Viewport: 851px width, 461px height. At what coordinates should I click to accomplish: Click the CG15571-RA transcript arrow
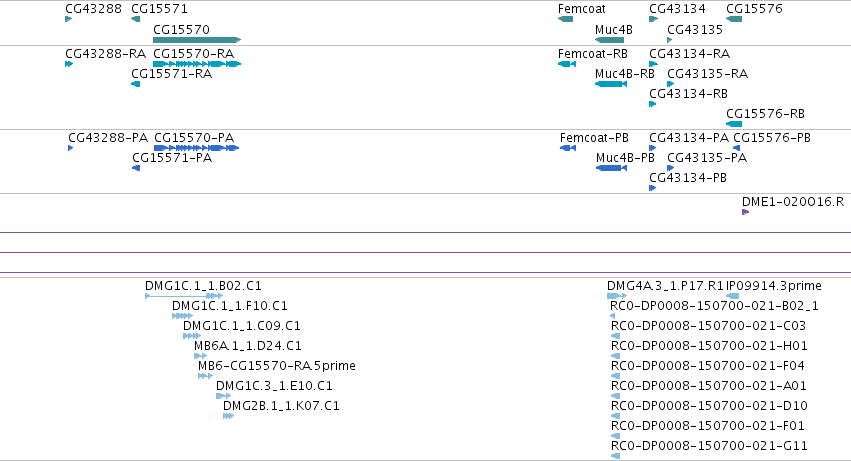136,84
